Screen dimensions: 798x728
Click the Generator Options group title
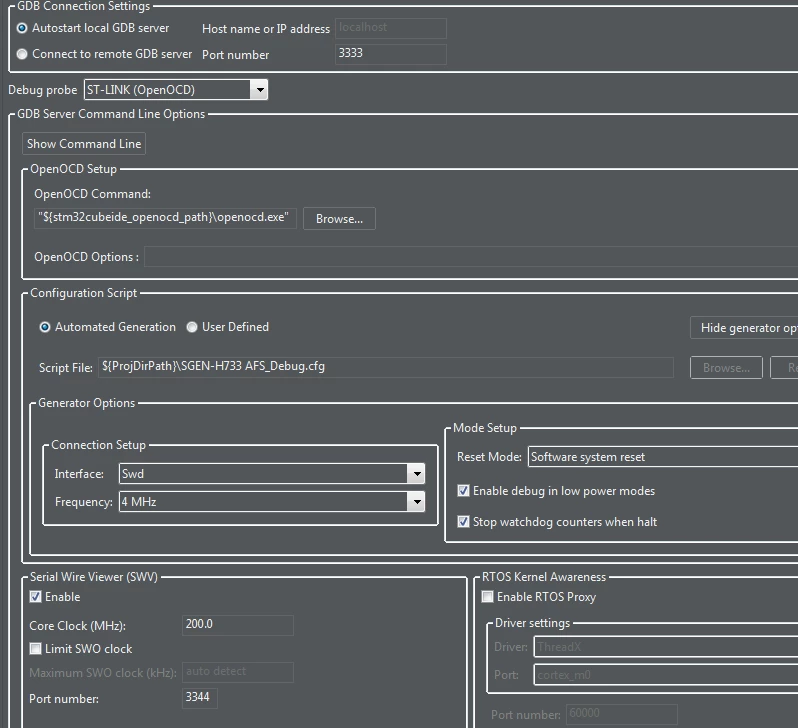[87, 403]
